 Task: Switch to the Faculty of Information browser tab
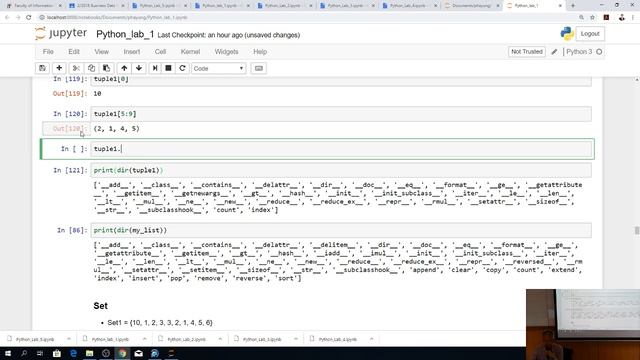coord(33,6)
